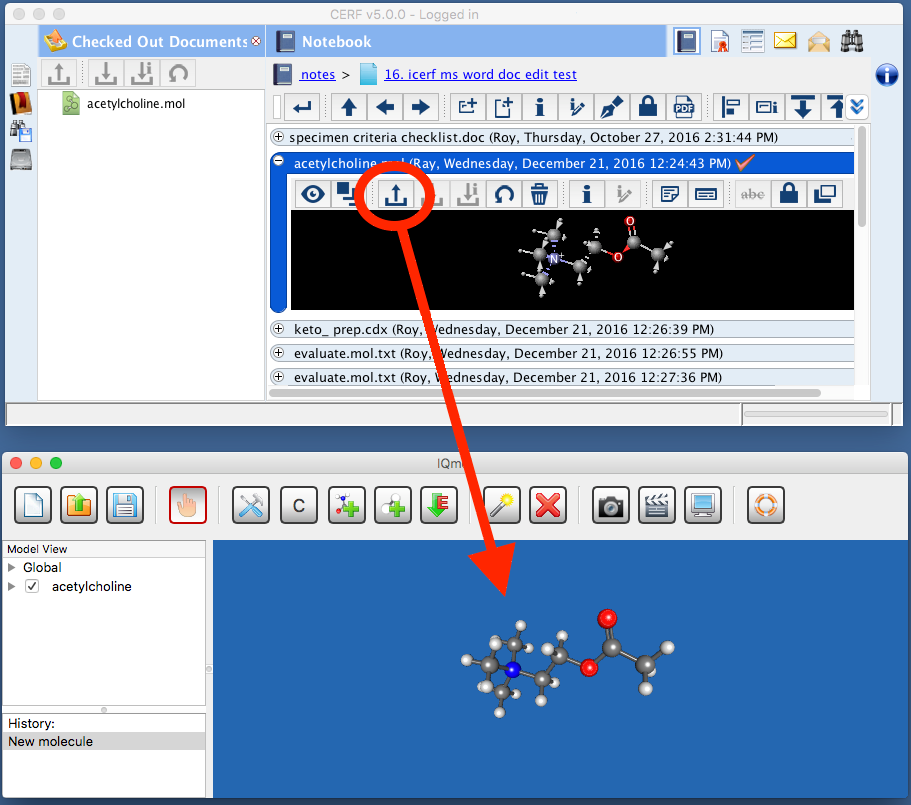Expand evaluate.mol.txt 12:26:55 PM entry
911x805 pixels.
278,353
